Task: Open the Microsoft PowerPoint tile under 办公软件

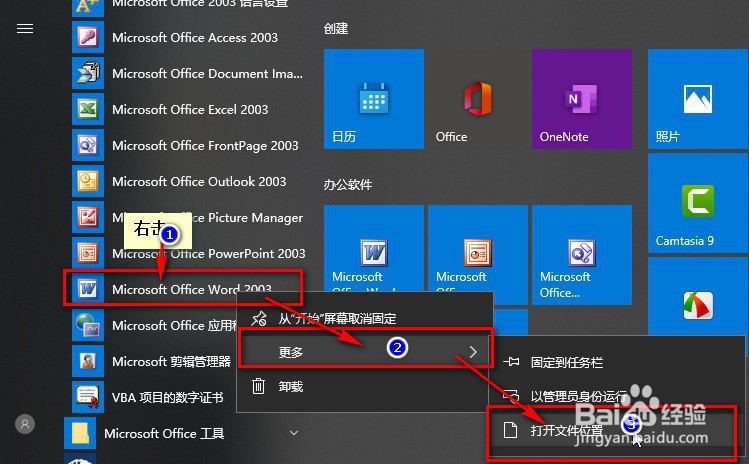Action: coord(478,248)
